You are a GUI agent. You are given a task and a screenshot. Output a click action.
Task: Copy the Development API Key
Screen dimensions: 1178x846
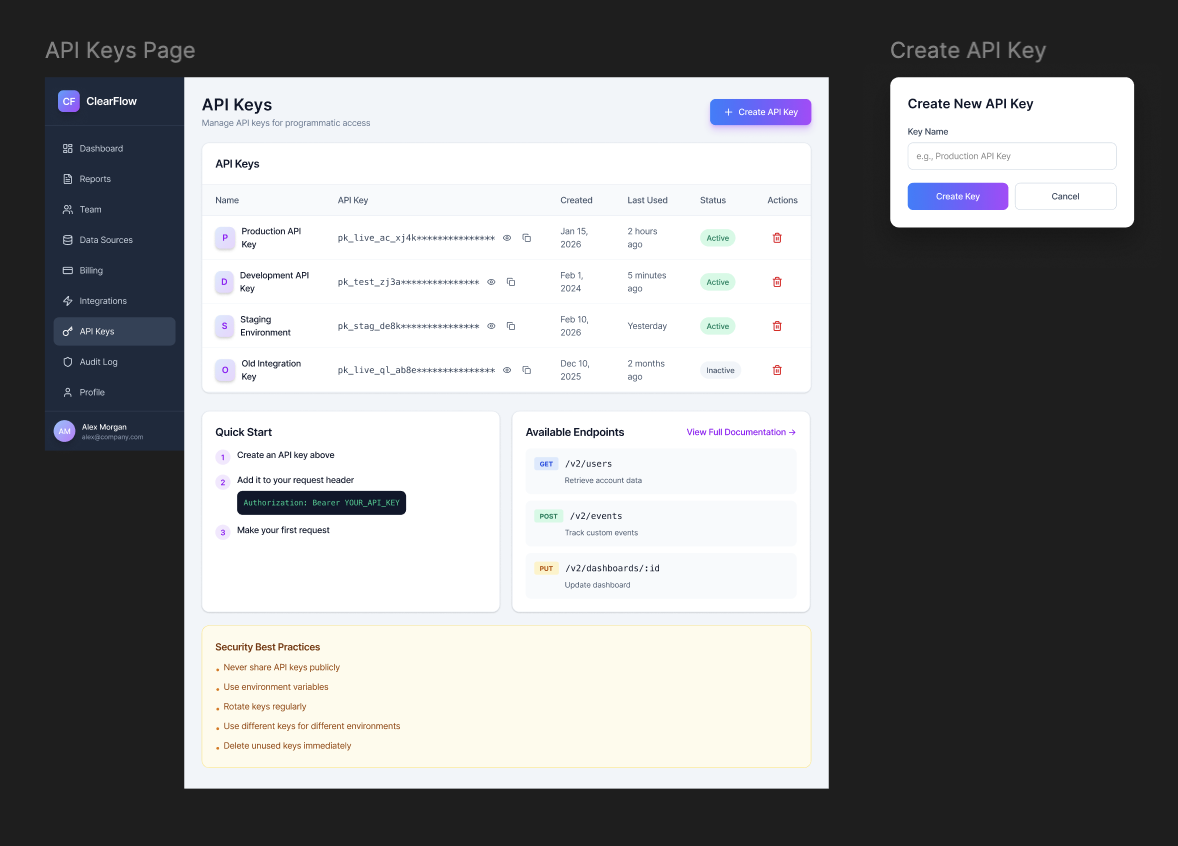click(x=511, y=283)
